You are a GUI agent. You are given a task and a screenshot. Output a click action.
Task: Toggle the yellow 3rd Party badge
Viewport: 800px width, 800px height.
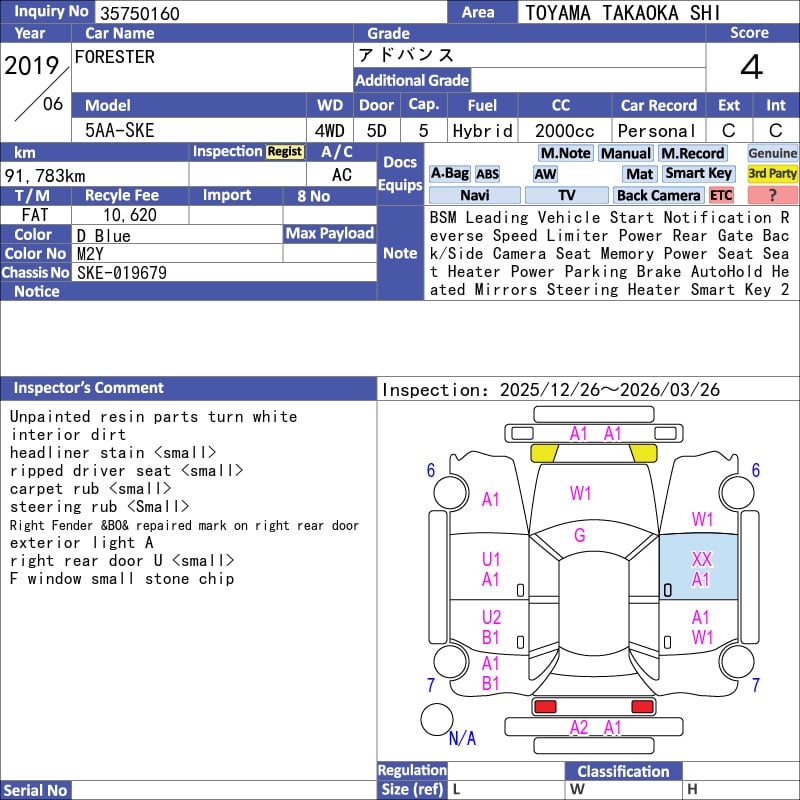pyautogui.click(x=772, y=174)
